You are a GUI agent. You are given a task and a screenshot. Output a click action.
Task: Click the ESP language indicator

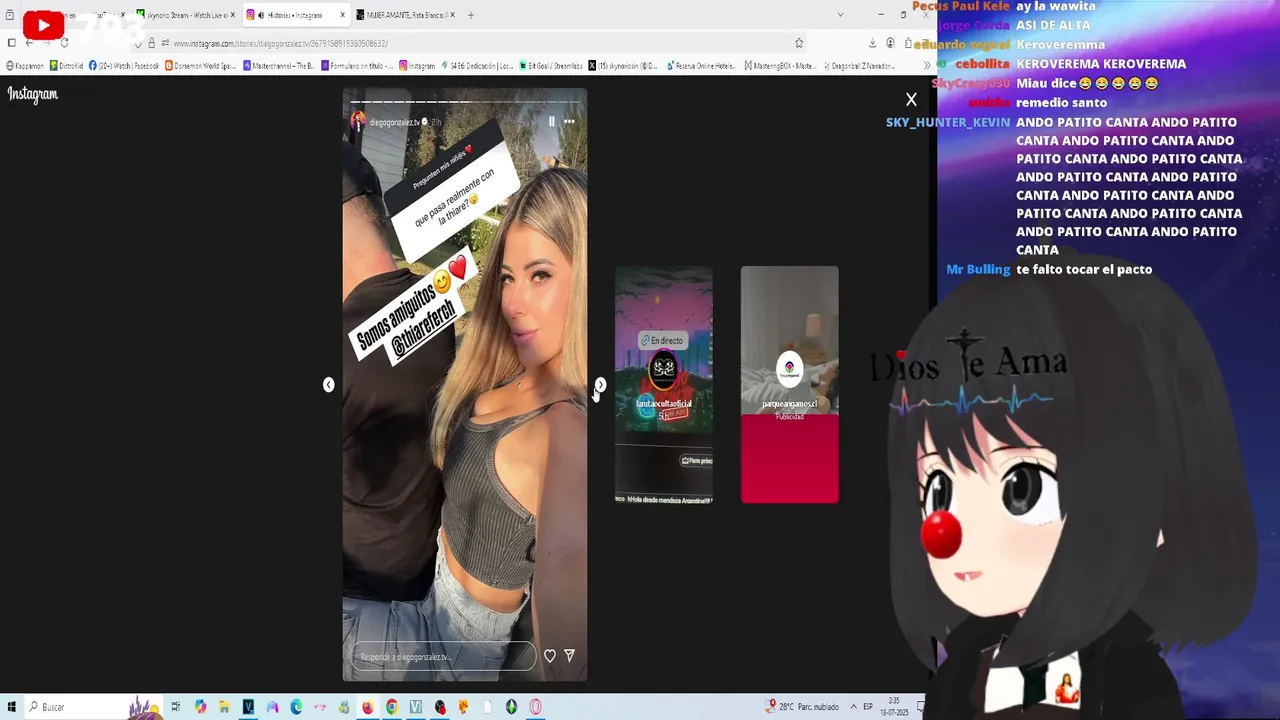point(868,707)
